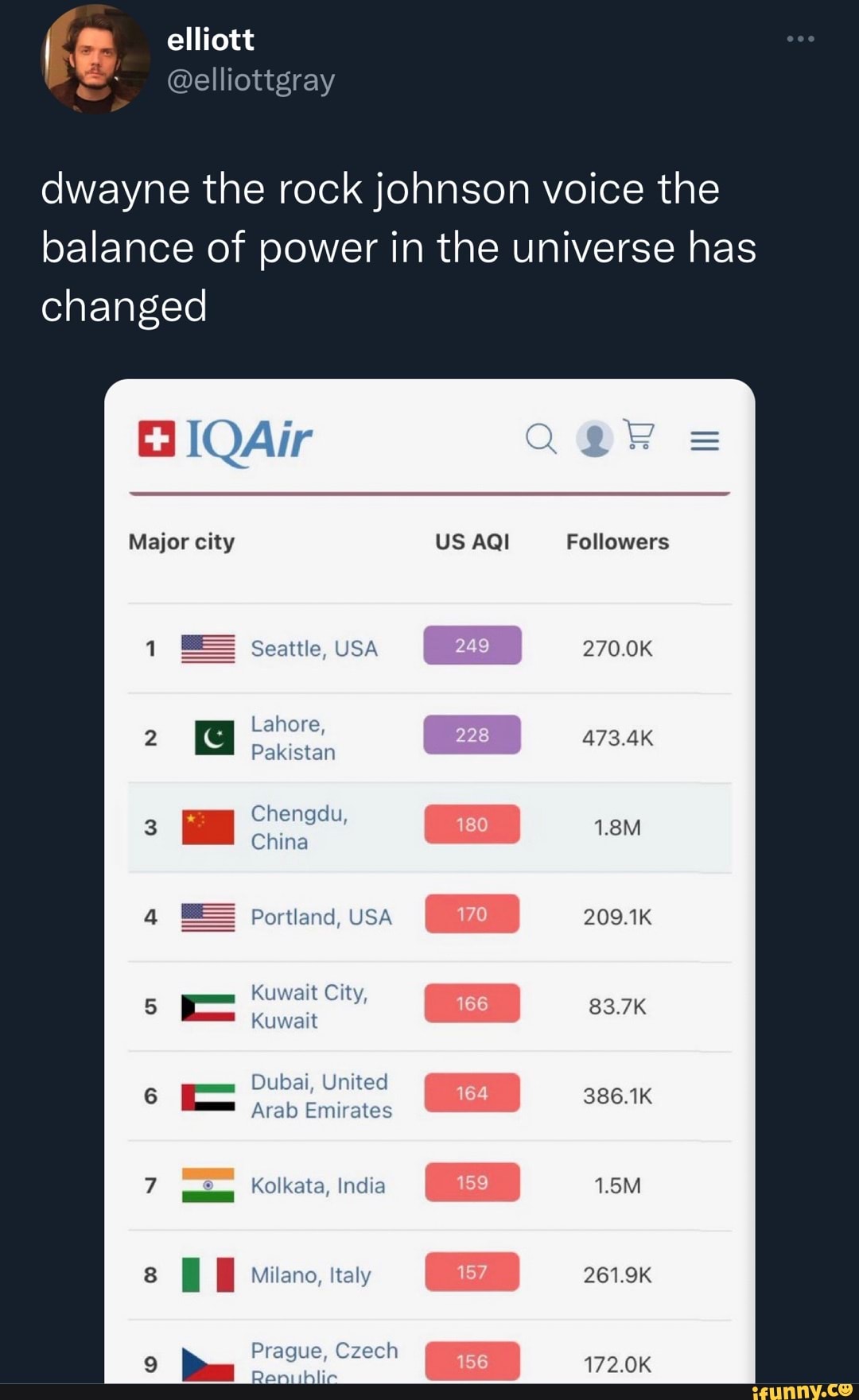Click the Italy flag beside Milano
This screenshot has height=1400, width=859.
208,1275
